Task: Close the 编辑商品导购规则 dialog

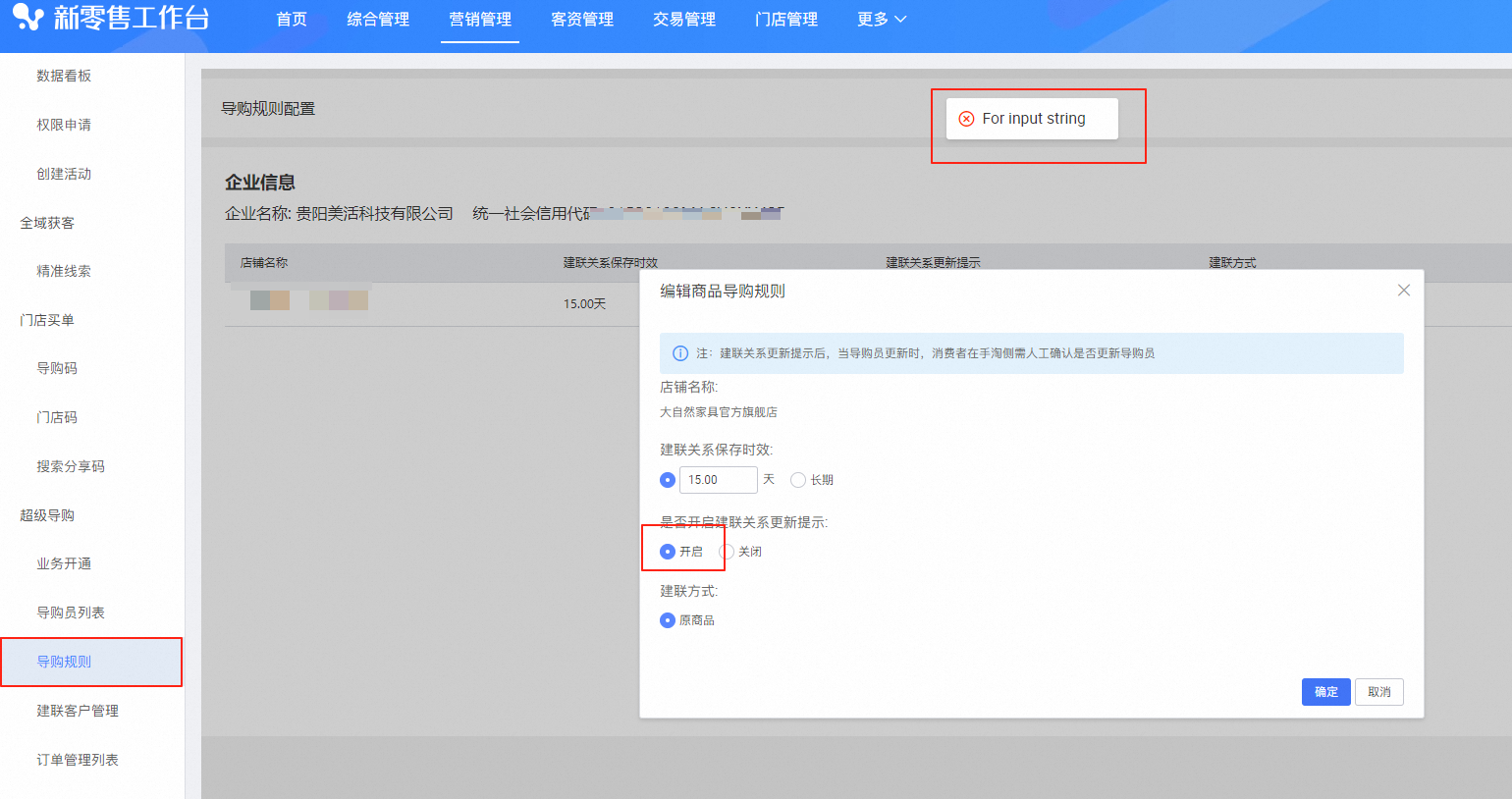Action: (1403, 291)
